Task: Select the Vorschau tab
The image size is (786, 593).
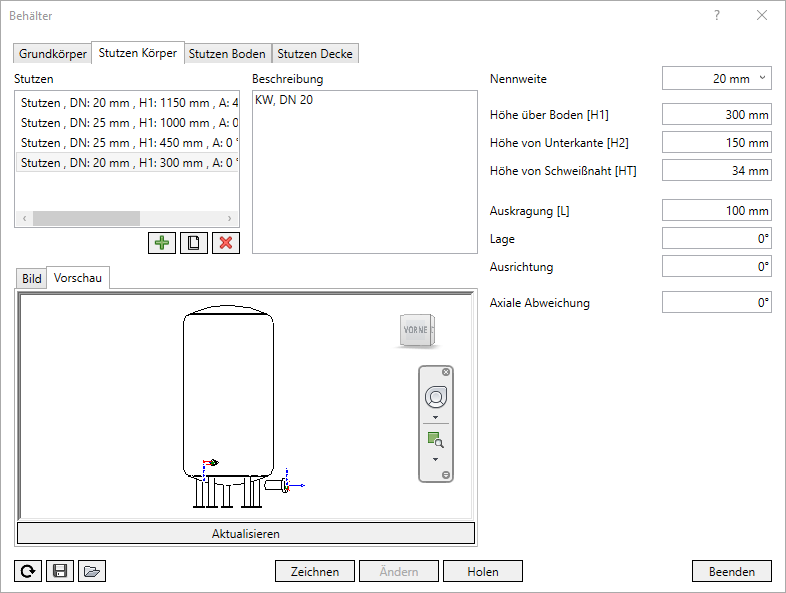Action: tap(78, 278)
